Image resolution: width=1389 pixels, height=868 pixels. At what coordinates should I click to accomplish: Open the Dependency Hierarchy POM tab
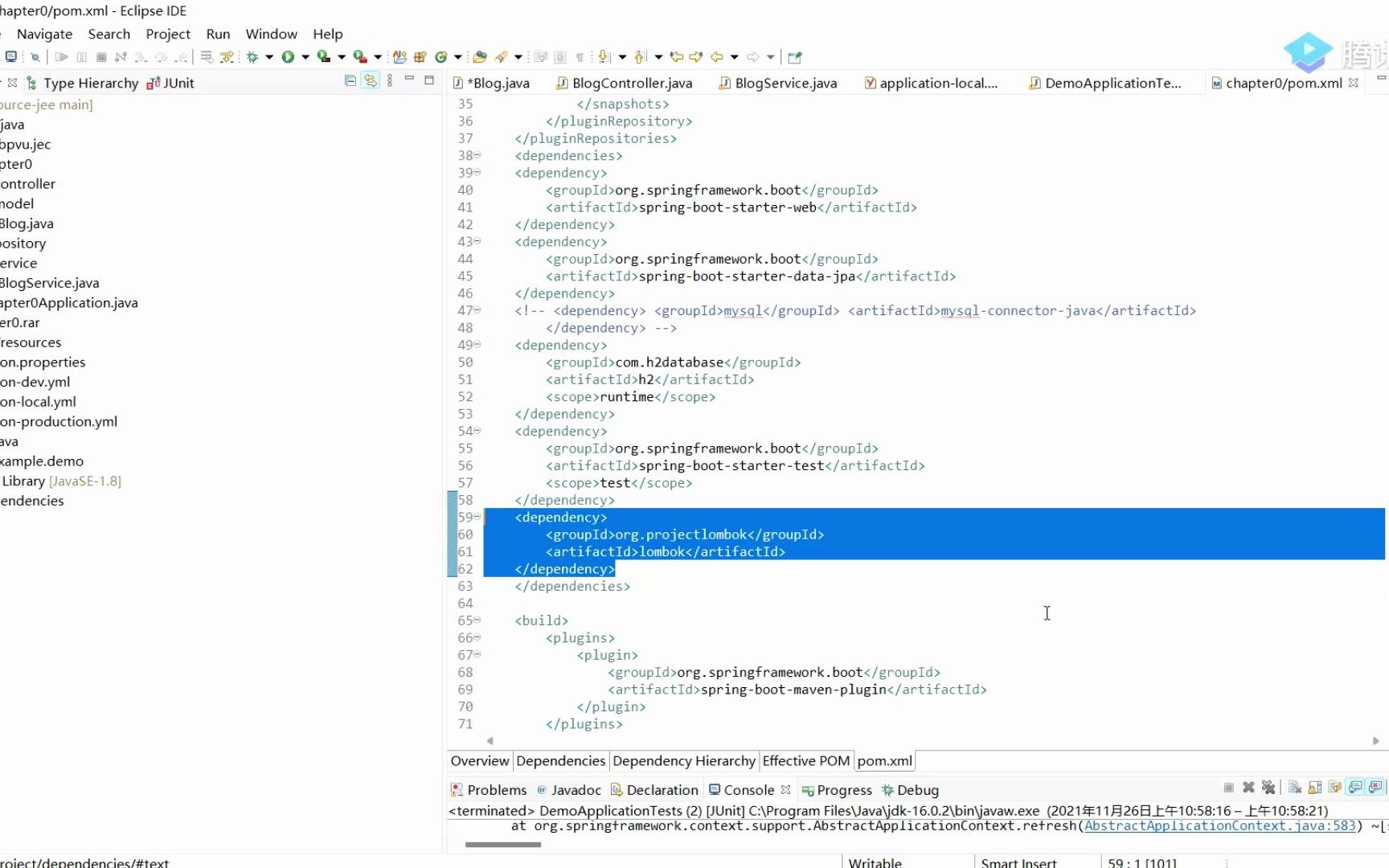point(684,760)
